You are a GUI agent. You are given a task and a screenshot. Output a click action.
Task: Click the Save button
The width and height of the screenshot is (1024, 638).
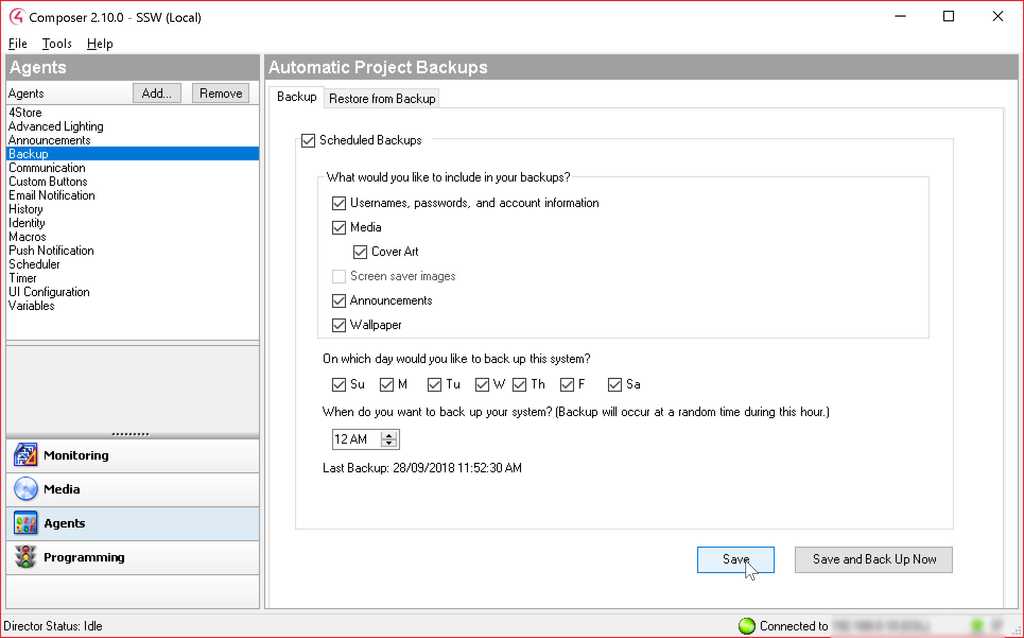736,559
